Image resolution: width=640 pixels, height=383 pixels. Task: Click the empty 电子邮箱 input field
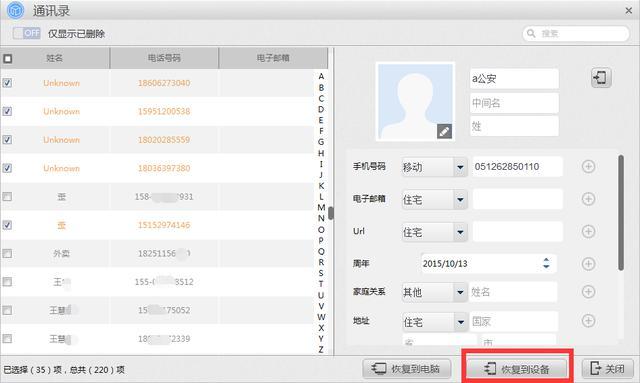coord(518,199)
